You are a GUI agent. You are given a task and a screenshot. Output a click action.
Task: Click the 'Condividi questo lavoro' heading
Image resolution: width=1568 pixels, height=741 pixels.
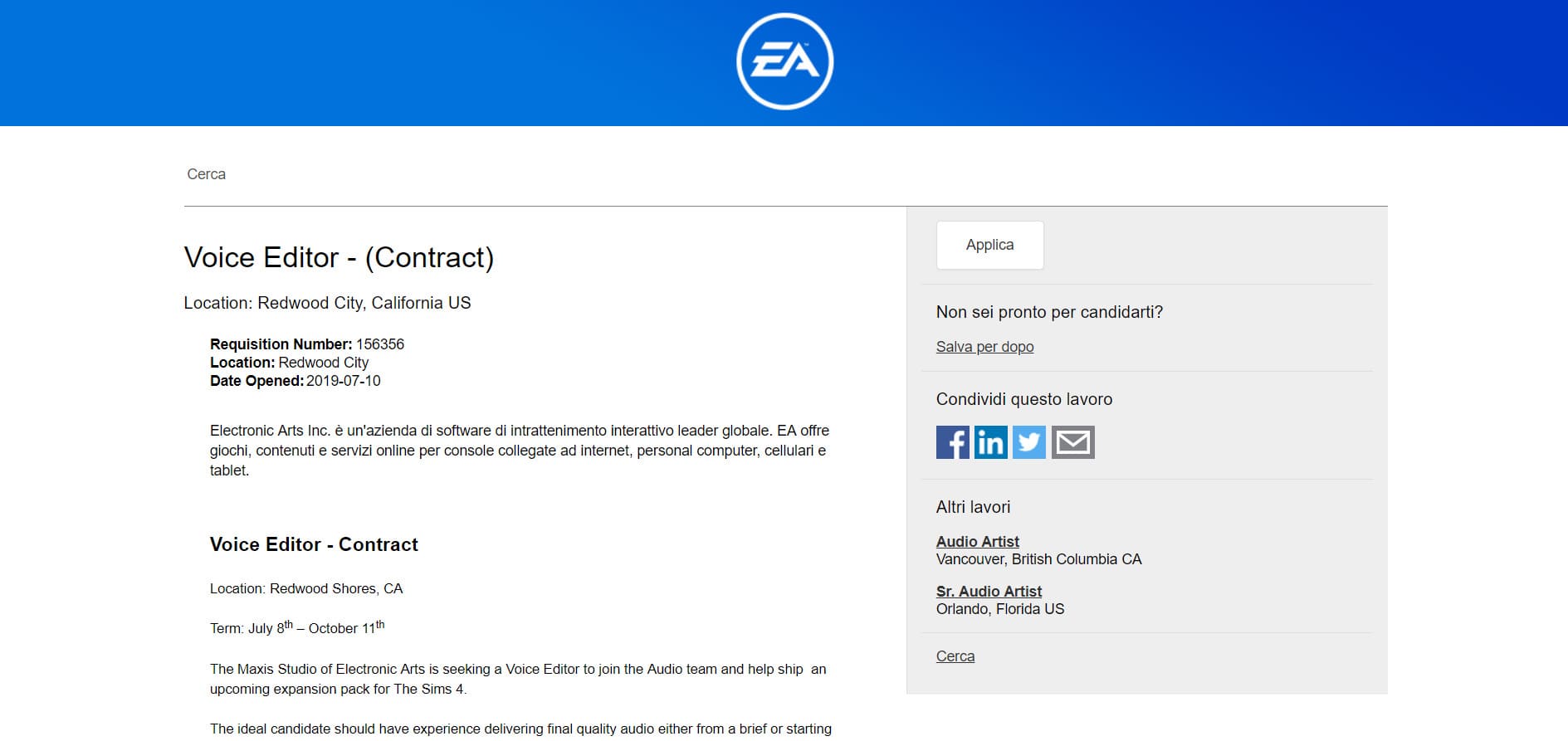click(x=1023, y=399)
